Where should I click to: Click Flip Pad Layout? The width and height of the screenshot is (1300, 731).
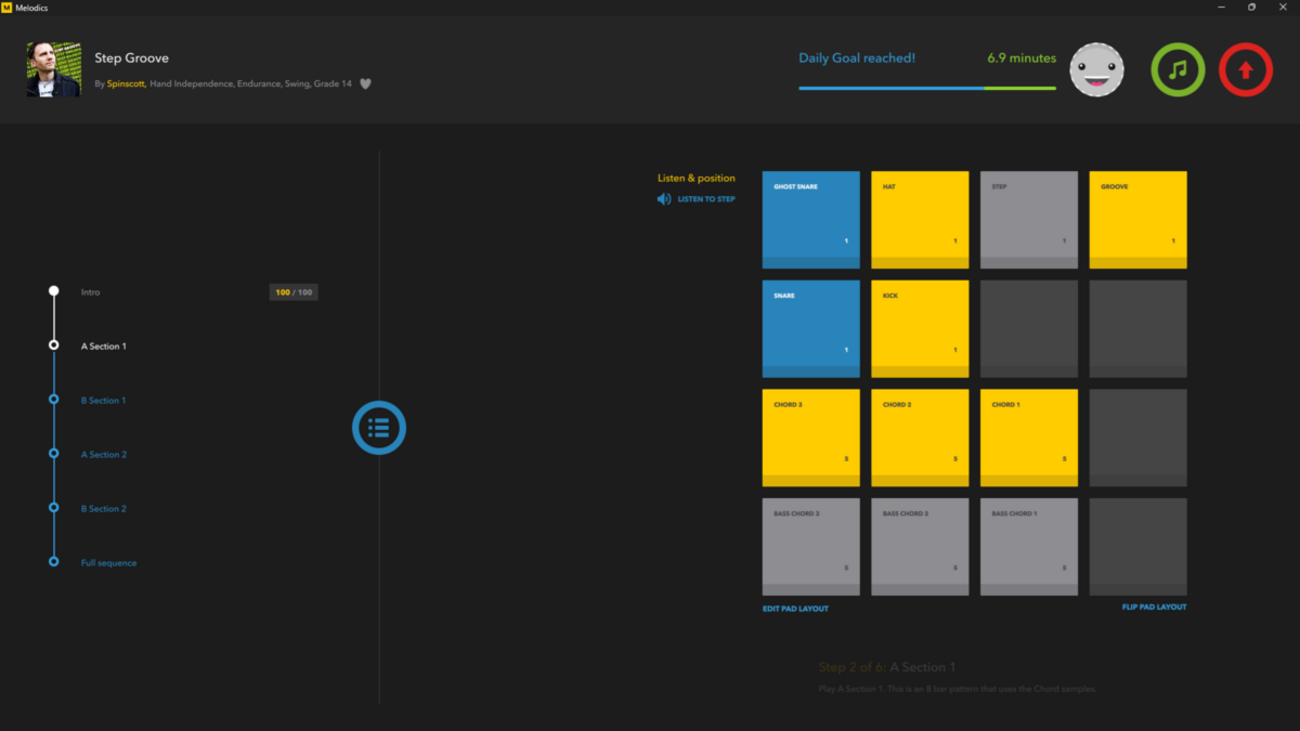pyautogui.click(x=1153, y=607)
